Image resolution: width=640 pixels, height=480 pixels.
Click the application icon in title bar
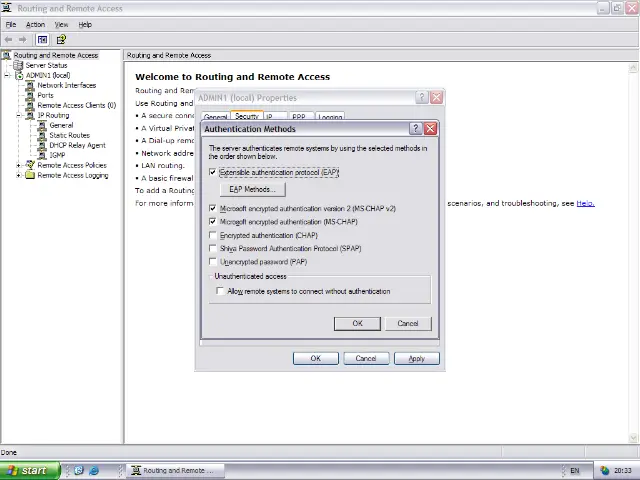(7, 8)
